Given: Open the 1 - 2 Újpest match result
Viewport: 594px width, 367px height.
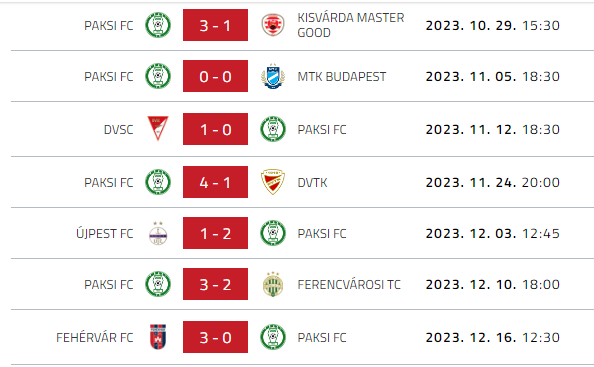Looking at the screenshot, I should click(215, 233).
